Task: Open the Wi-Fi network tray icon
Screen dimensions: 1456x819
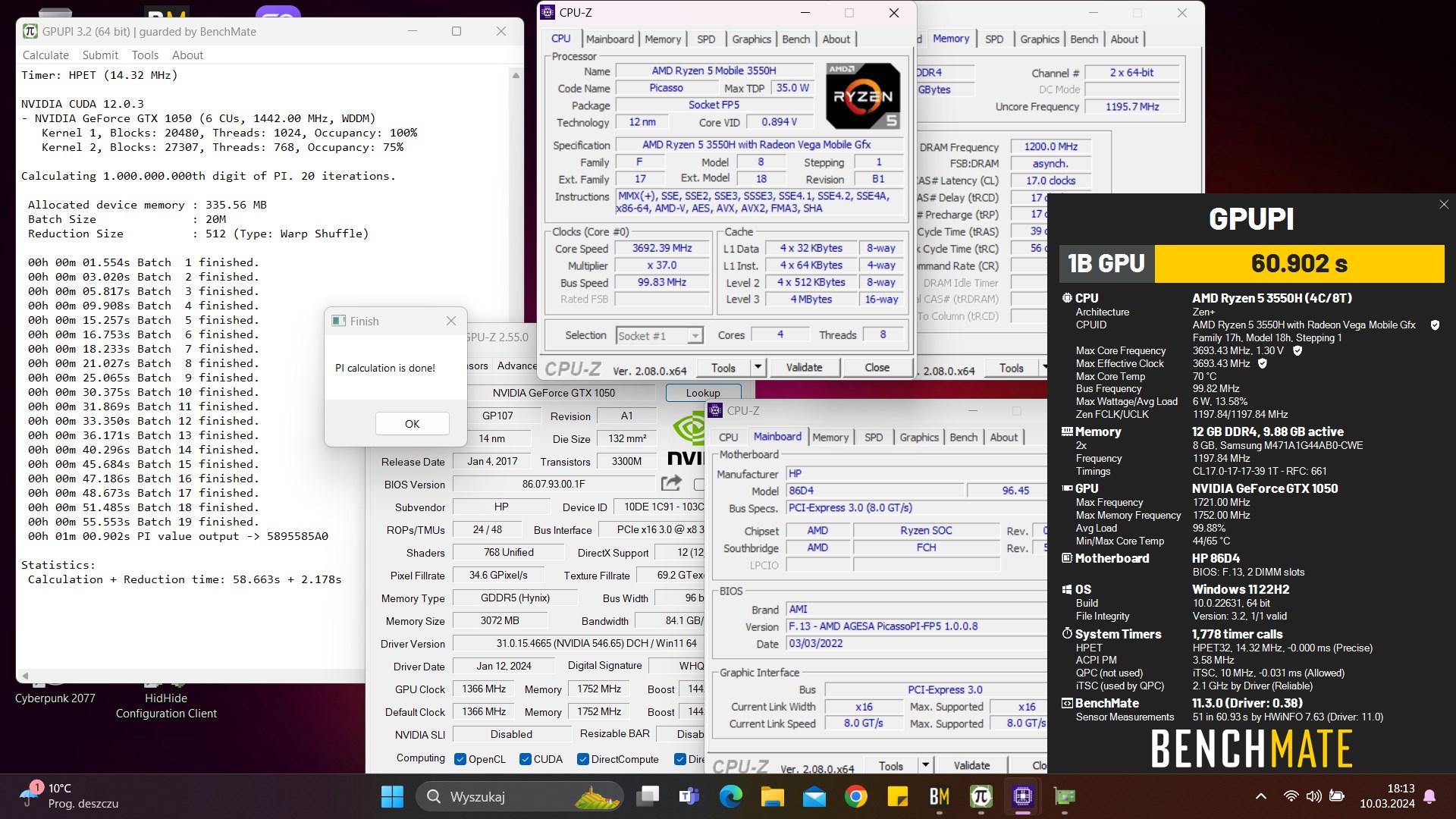Action: tap(1291, 796)
